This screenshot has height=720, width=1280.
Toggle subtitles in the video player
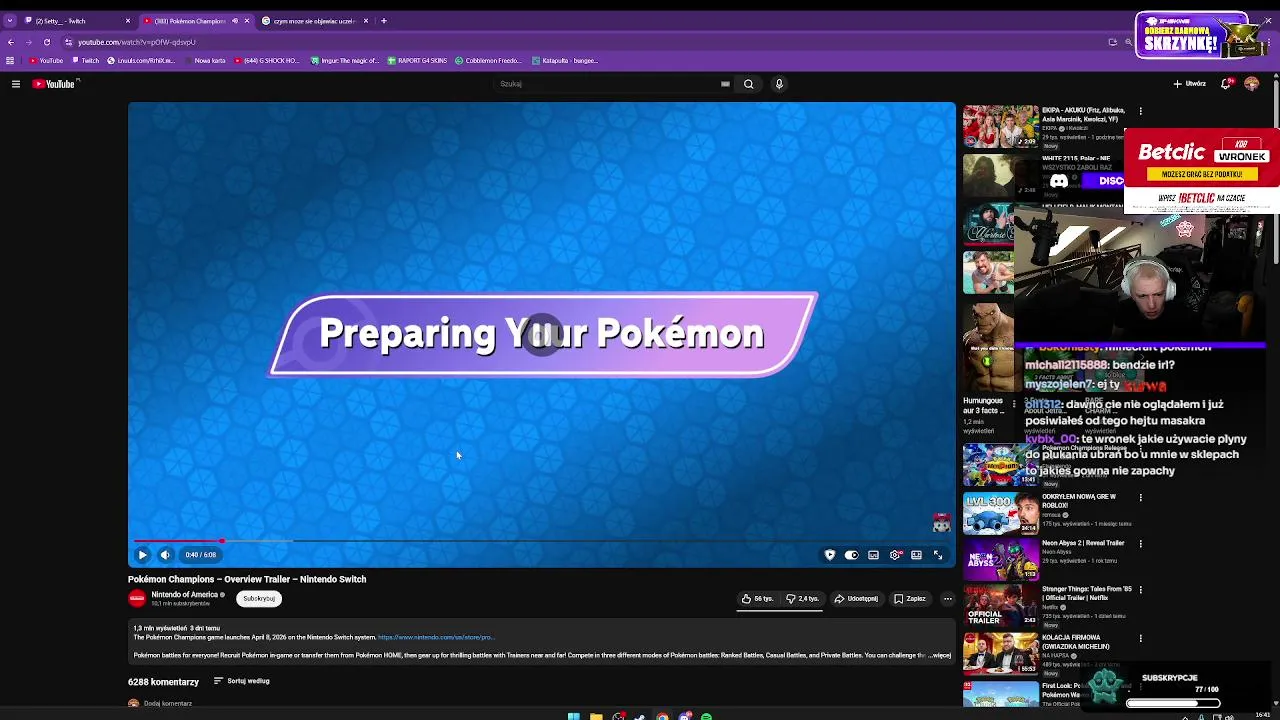873,555
